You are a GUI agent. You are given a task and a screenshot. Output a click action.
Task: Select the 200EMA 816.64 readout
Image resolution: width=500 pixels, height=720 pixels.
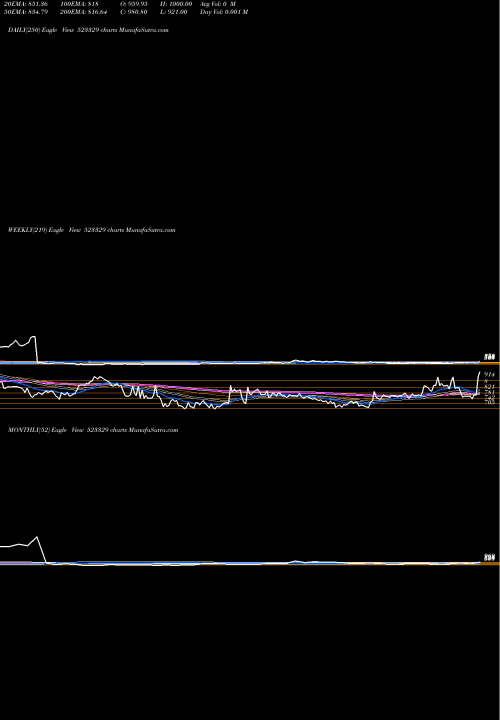pos(84,12)
